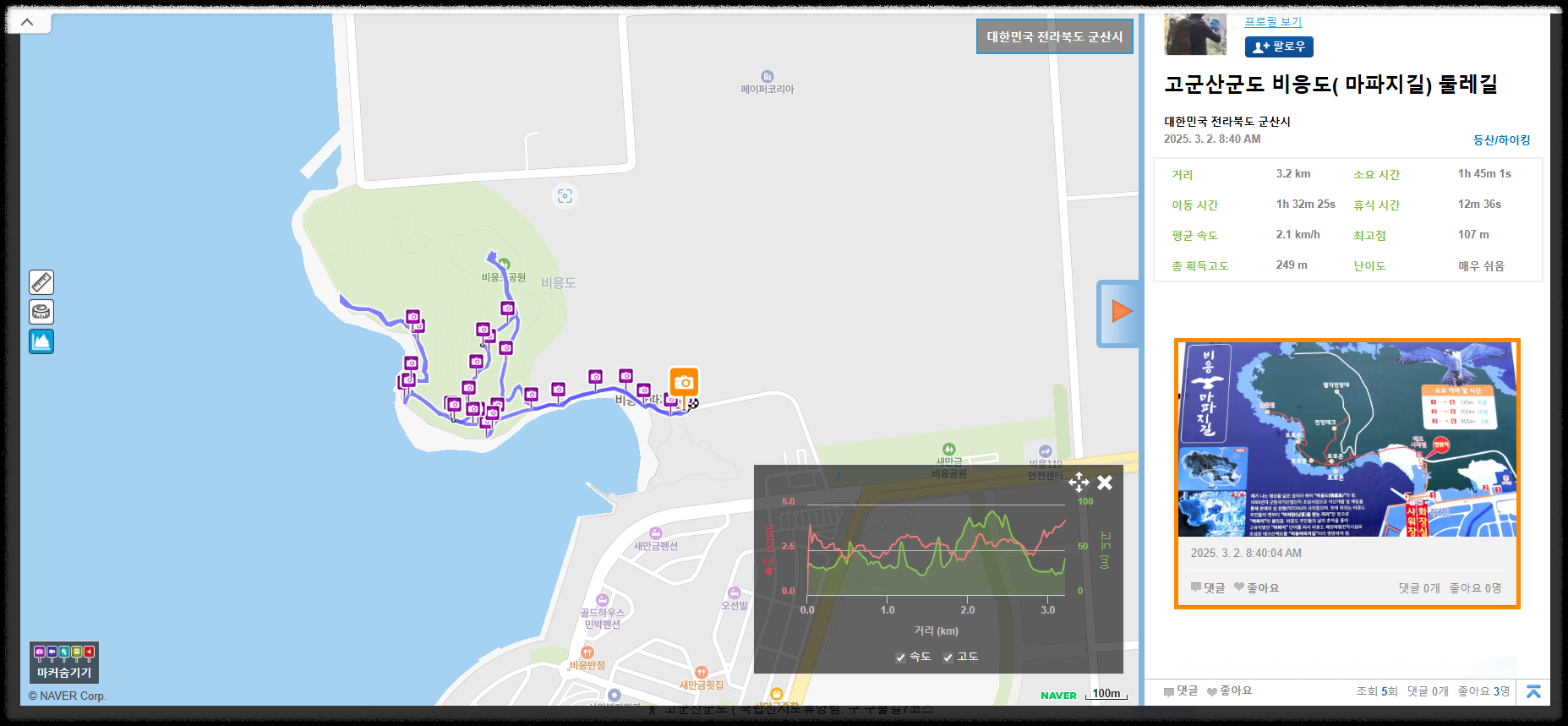The width and height of the screenshot is (1568, 726).
Task: Click the date 2025. 3. 2. 8:40 AM
Action: (x=1212, y=139)
